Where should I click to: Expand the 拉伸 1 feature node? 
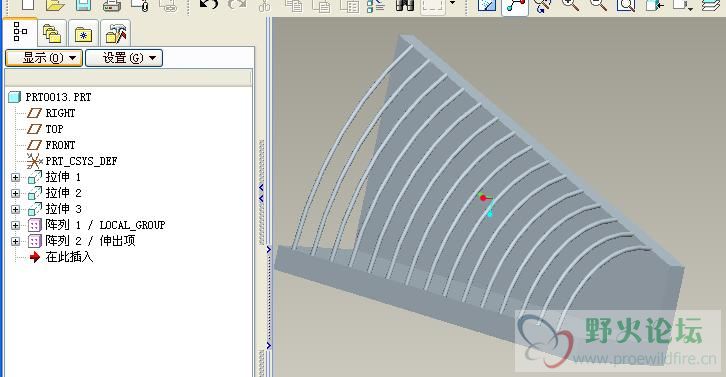click(15, 177)
